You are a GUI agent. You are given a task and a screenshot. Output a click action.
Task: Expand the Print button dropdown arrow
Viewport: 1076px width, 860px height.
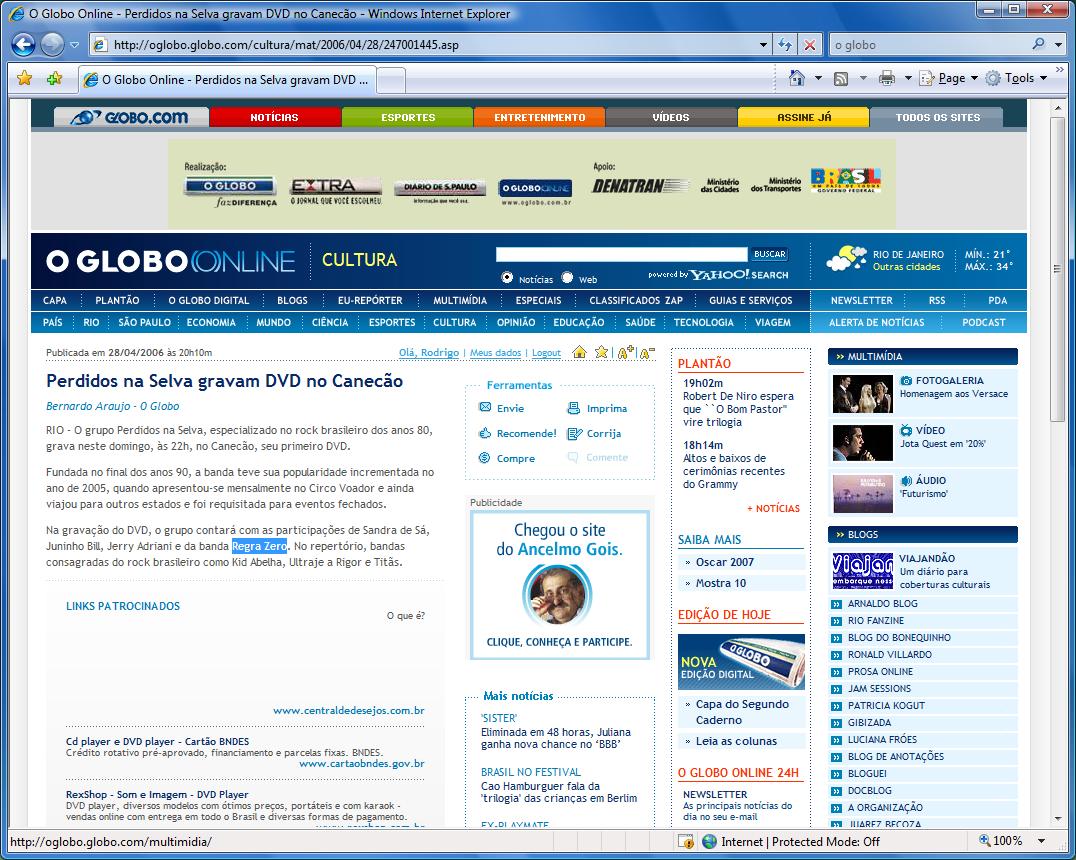click(x=908, y=78)
